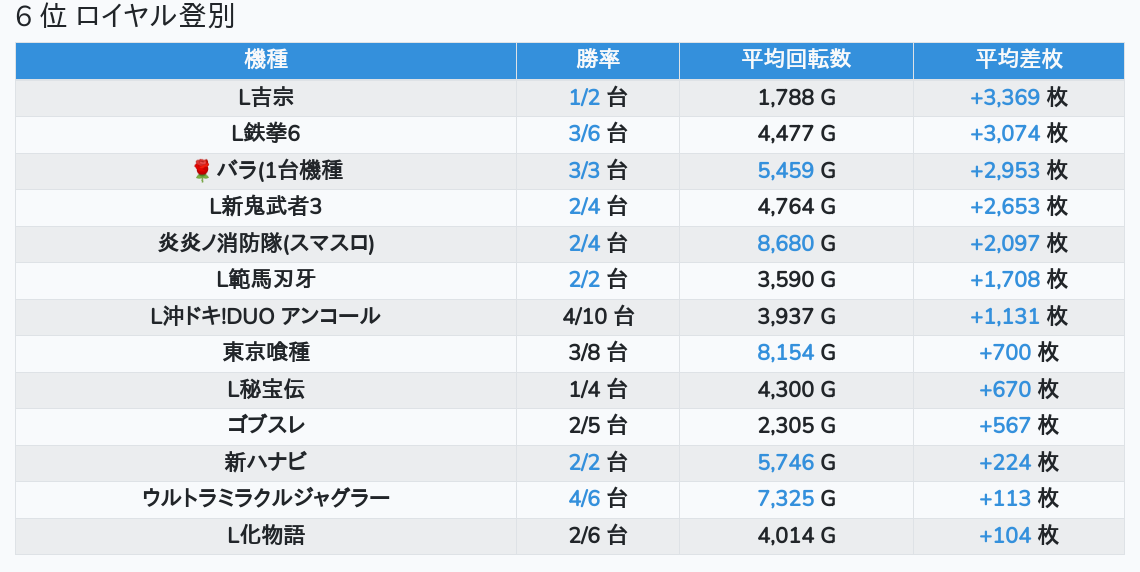Click the +3,369 average difference value
This screenshot has width=1140, height=572.
1005,98
